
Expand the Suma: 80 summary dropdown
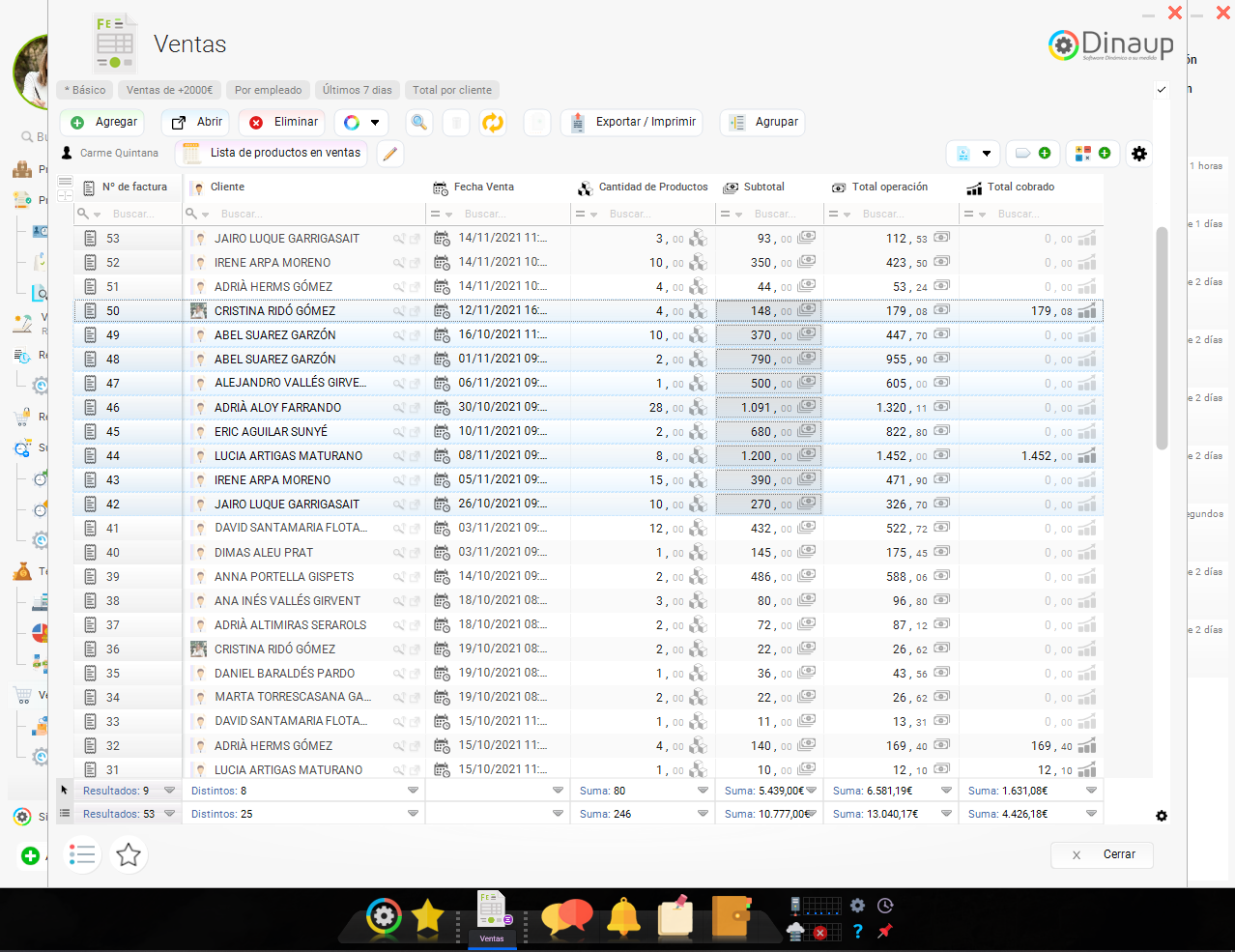(x=703, y=791)
